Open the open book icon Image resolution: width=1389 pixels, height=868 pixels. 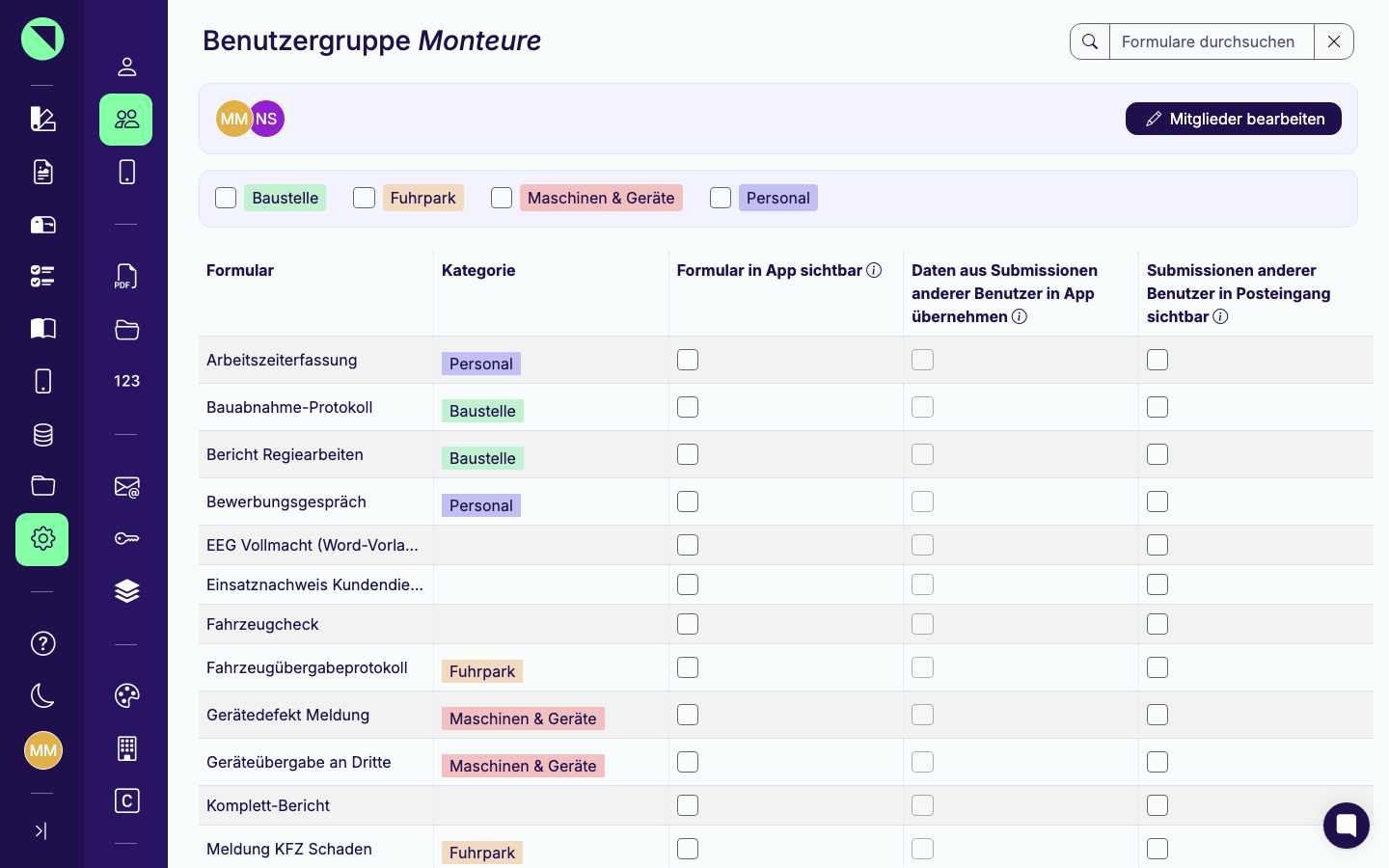point(42,329)
